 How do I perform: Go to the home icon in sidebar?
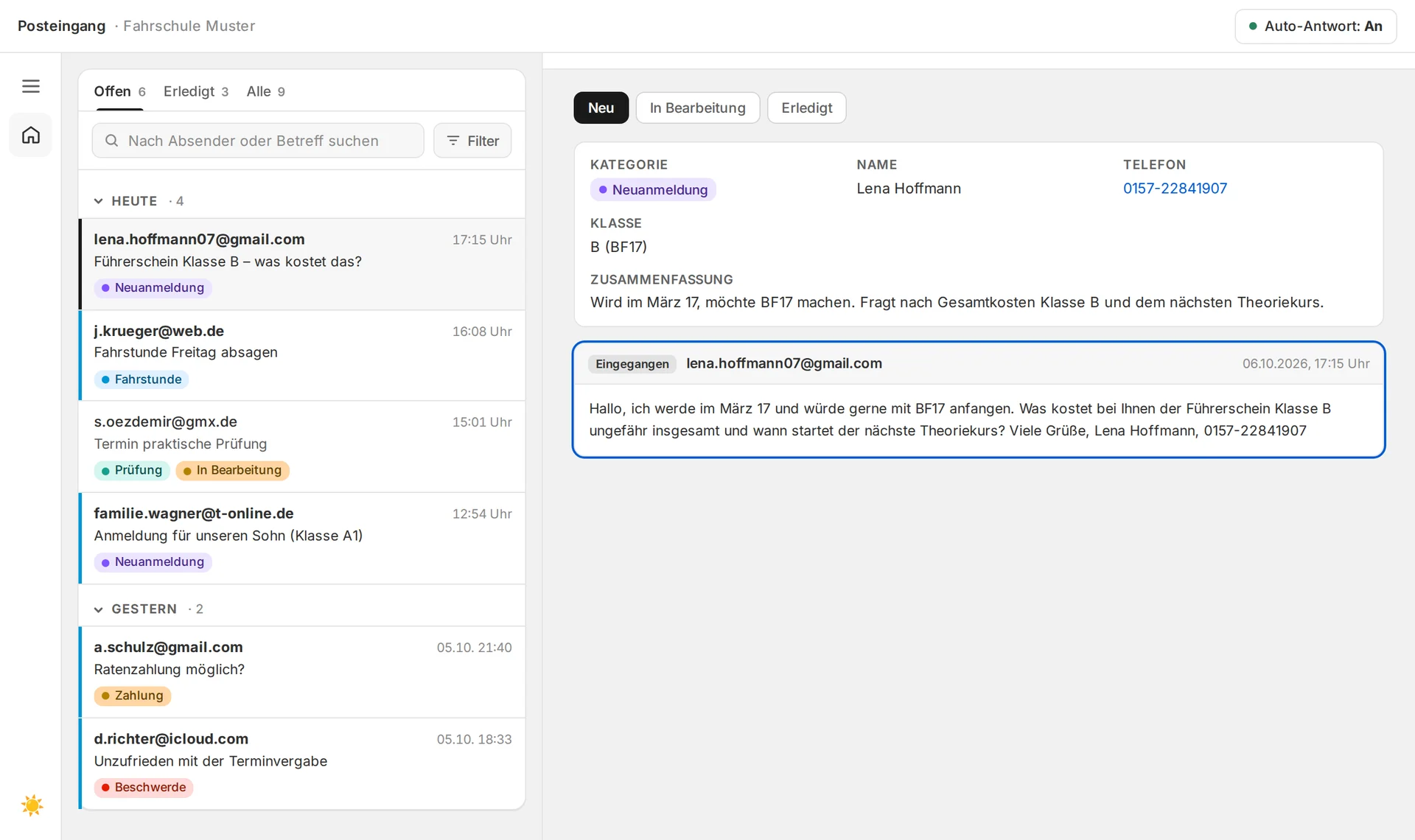click(x=31, y=135)
